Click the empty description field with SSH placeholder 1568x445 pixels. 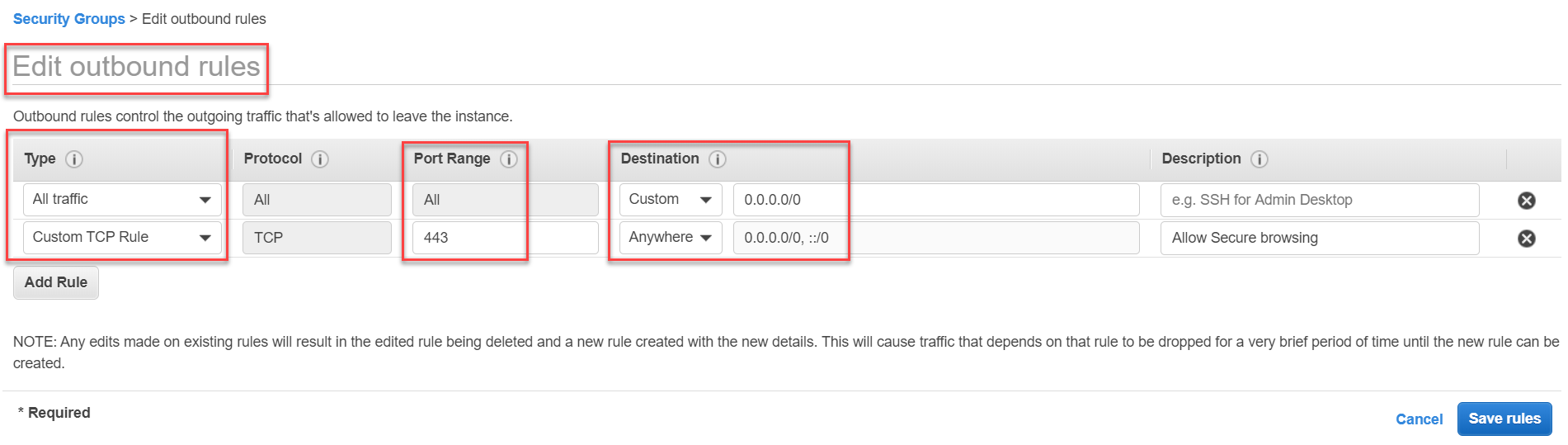pyautogui.click(x=1320, y=200)
